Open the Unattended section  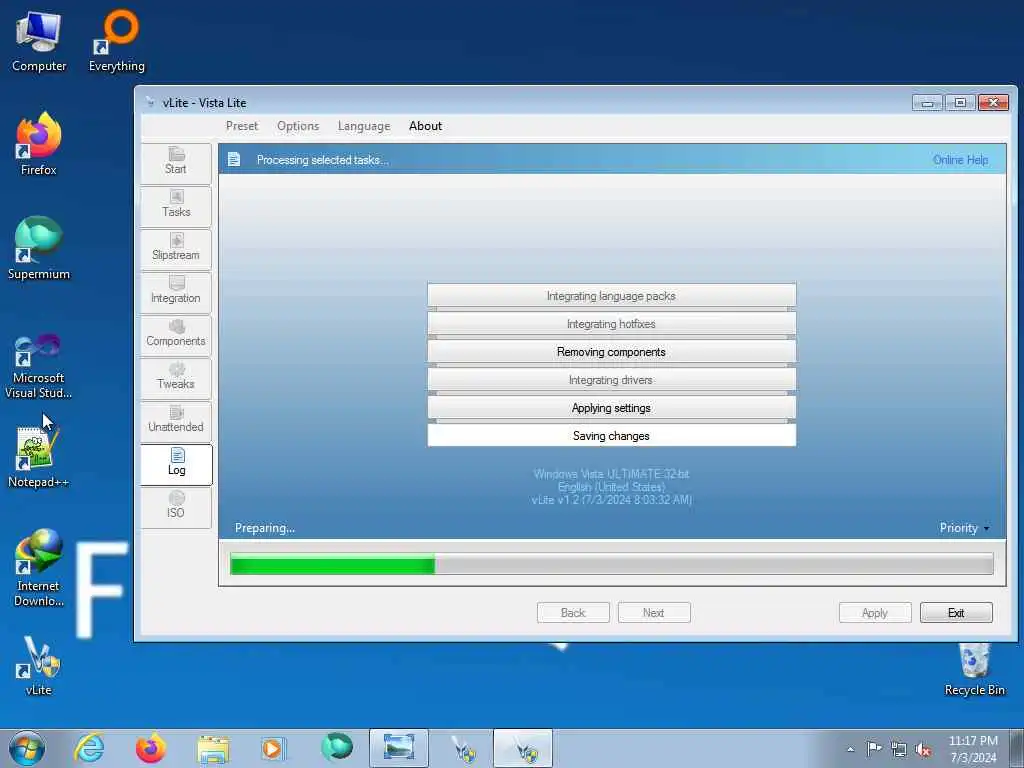pyautogui.click(x=176, y=421)
